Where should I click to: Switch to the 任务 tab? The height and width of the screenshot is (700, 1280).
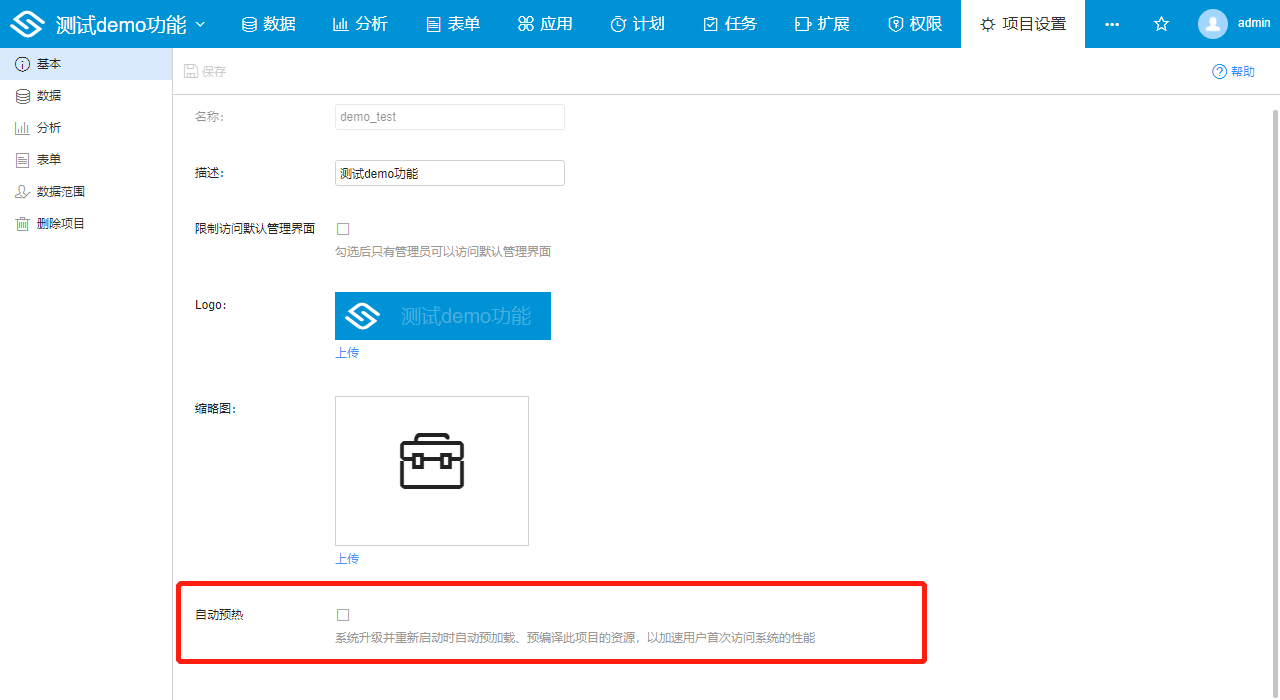(729, 23)
